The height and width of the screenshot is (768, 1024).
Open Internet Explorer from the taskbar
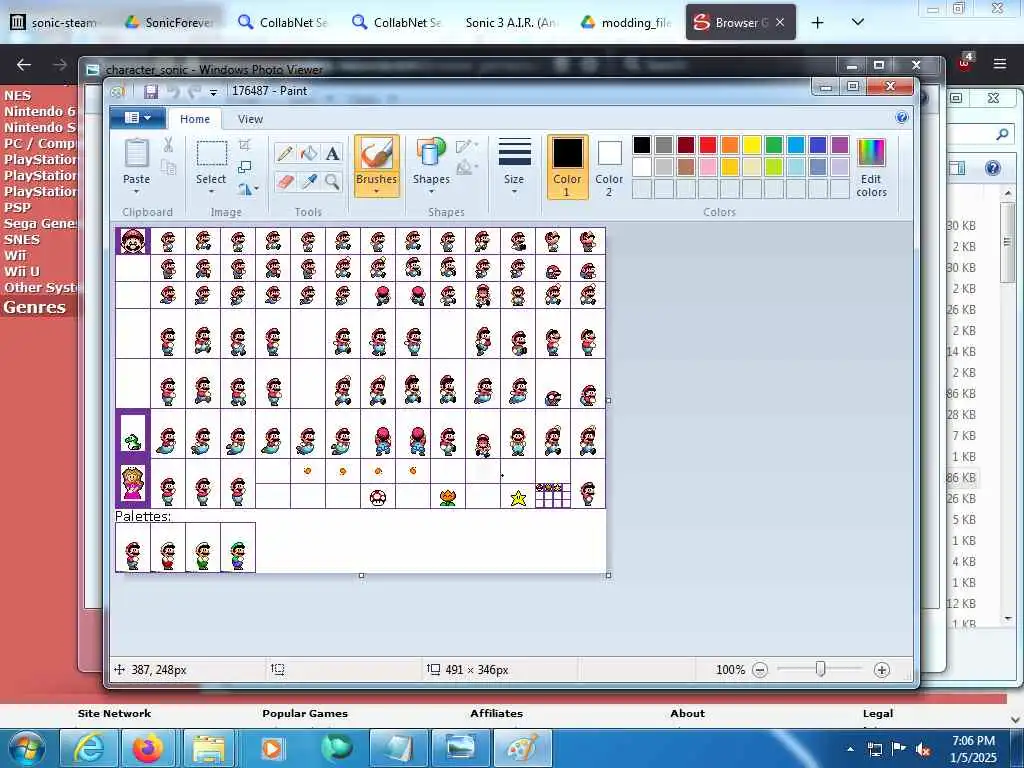88,748
